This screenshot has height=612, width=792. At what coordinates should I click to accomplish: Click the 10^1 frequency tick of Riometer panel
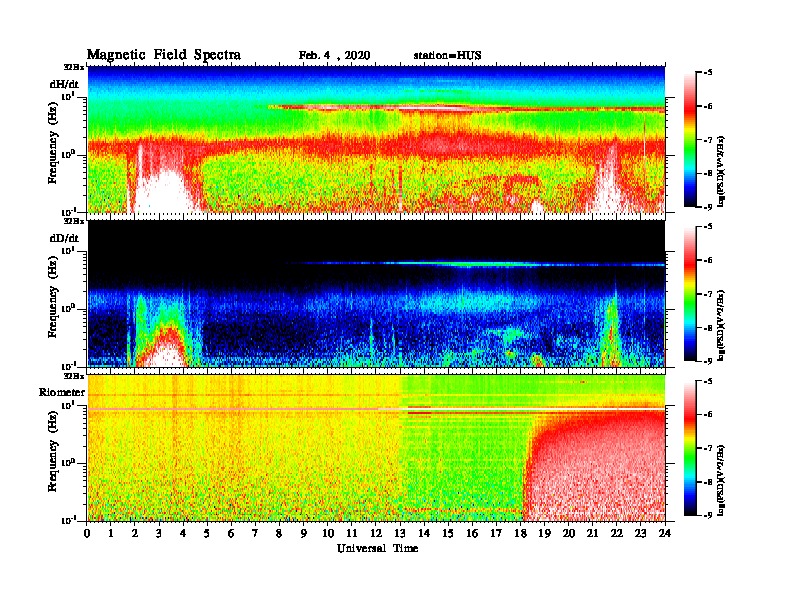pyautogui.click(x=69, y=405)
